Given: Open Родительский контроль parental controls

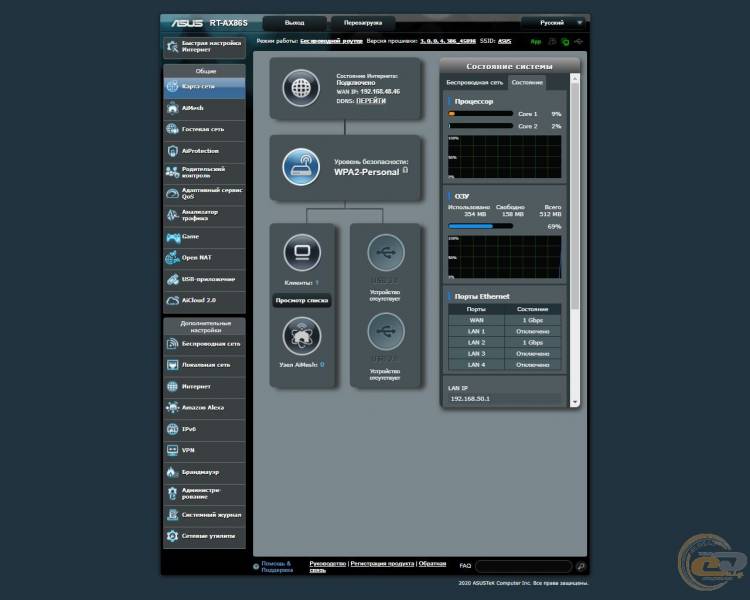Looking at the screenshot, I should [204, 172].
